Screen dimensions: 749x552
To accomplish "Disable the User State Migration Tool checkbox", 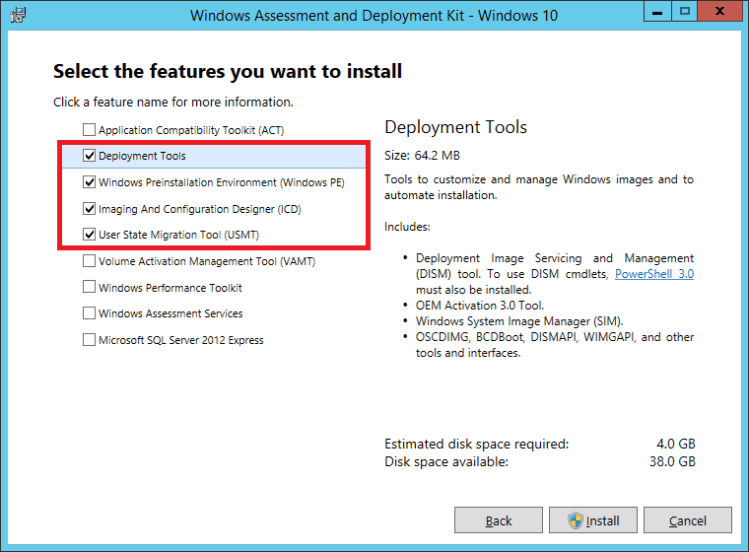I will (90, 236).
